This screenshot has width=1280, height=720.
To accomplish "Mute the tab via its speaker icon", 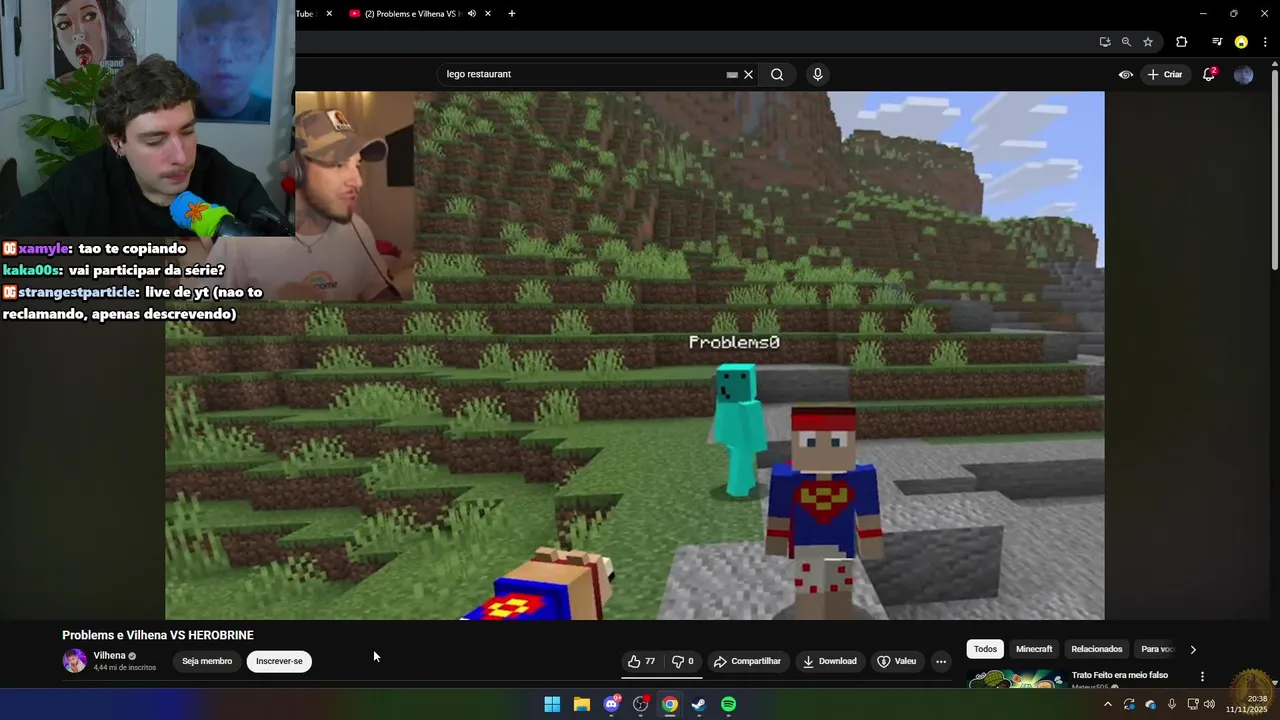I will (x=471, y=14).
